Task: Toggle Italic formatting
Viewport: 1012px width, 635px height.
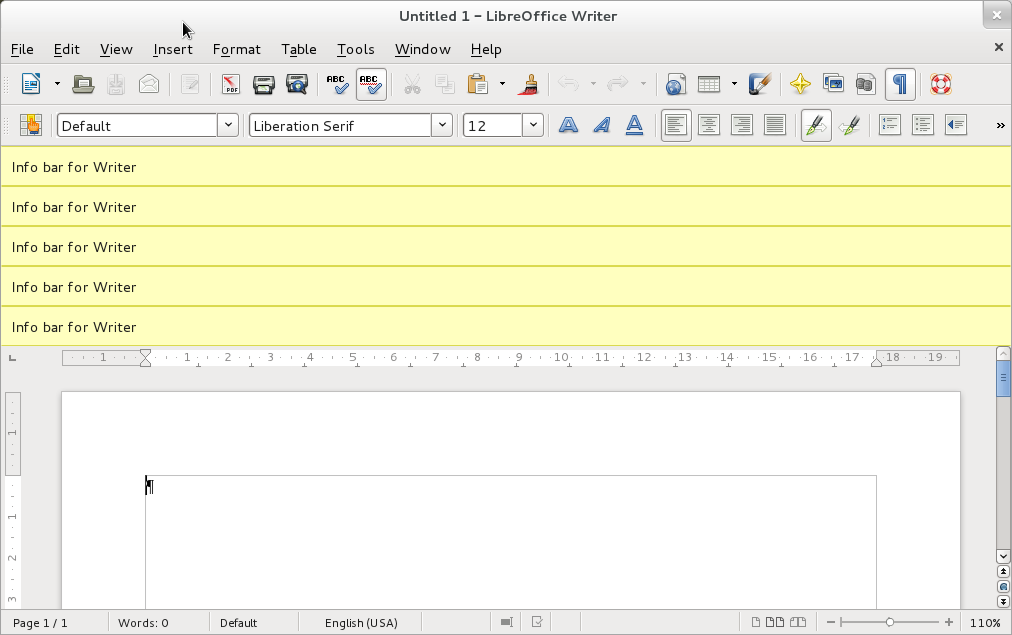Action: (x=602, y=125)
